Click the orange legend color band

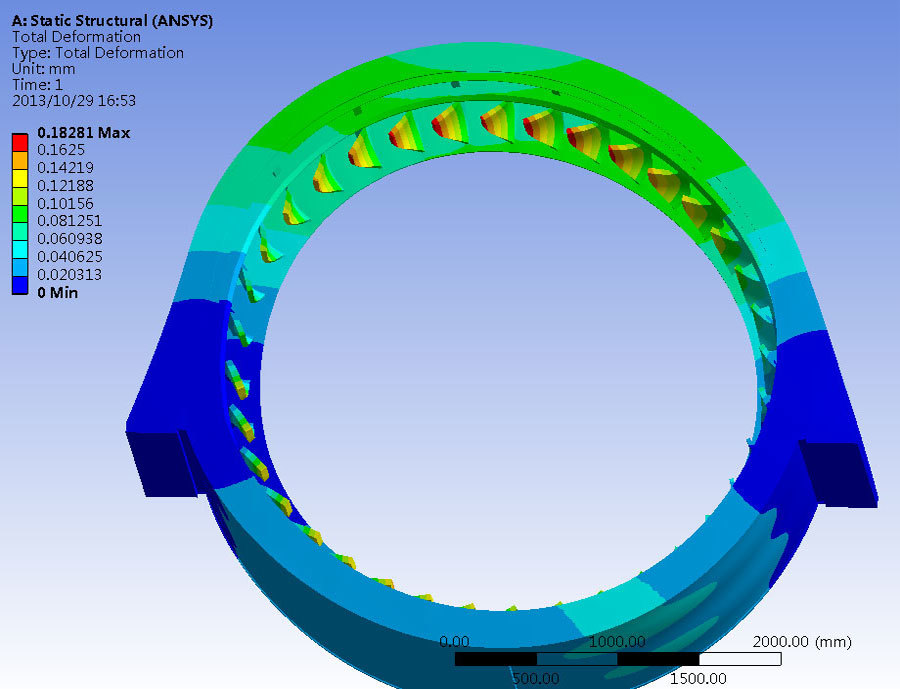pyautogui.click(x=20, y=160)
